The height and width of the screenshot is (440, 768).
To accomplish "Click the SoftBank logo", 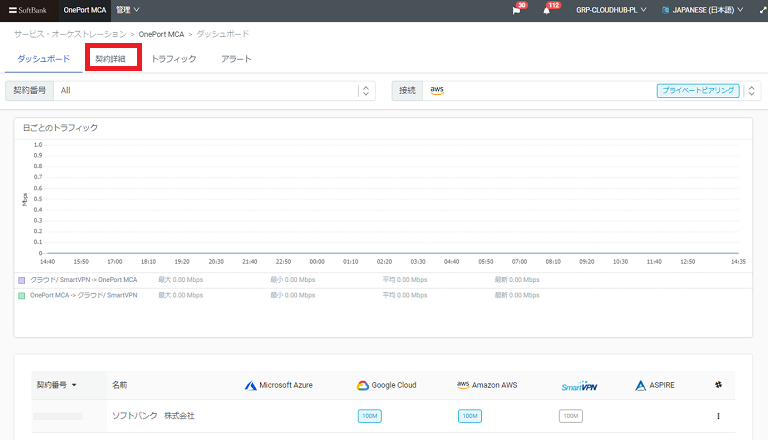I will point(27,10).
